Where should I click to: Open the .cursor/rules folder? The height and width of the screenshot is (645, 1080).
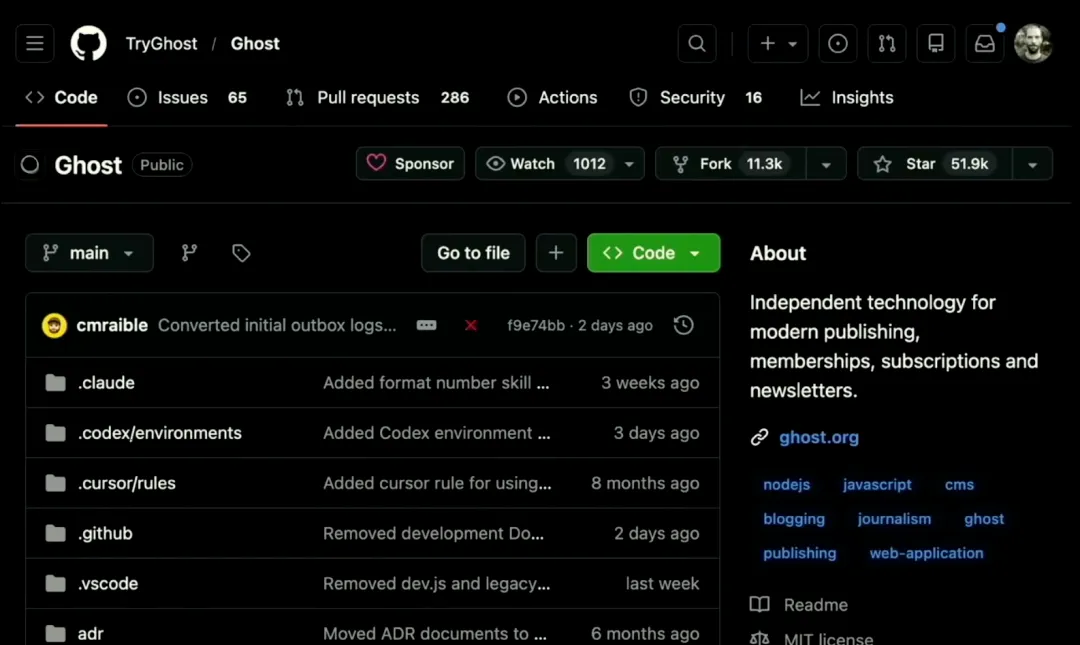pos(127,483)
